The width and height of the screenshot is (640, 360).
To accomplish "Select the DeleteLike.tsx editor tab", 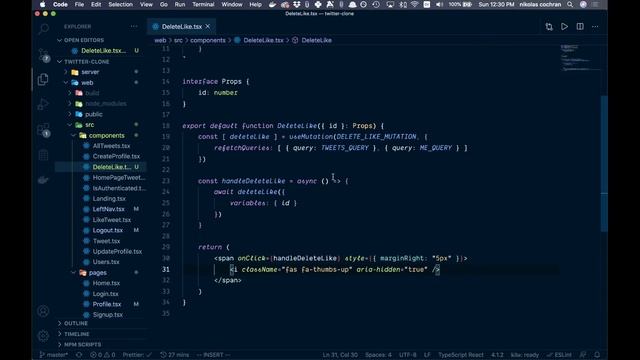I will coord(182,27).
